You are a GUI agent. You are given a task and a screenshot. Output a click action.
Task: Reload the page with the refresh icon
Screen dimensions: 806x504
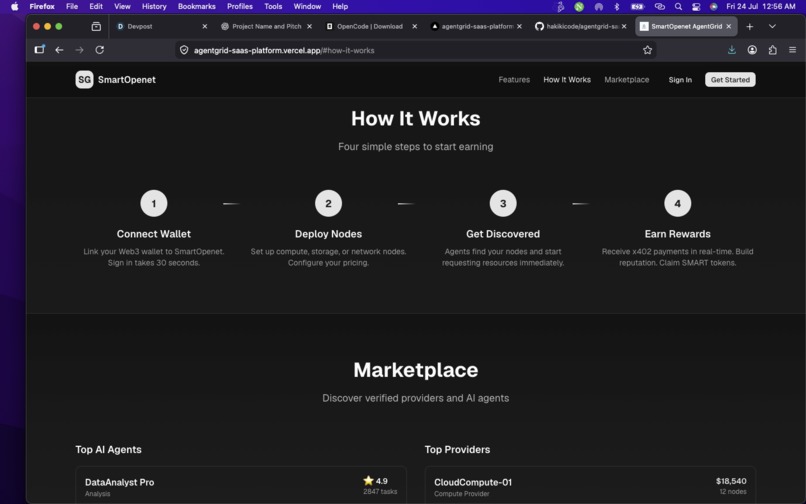click(100, 50)
